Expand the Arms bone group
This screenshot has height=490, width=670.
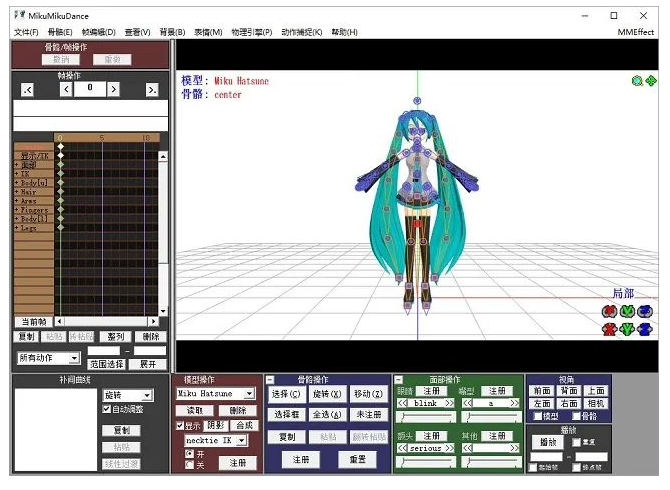pos(17,201)
